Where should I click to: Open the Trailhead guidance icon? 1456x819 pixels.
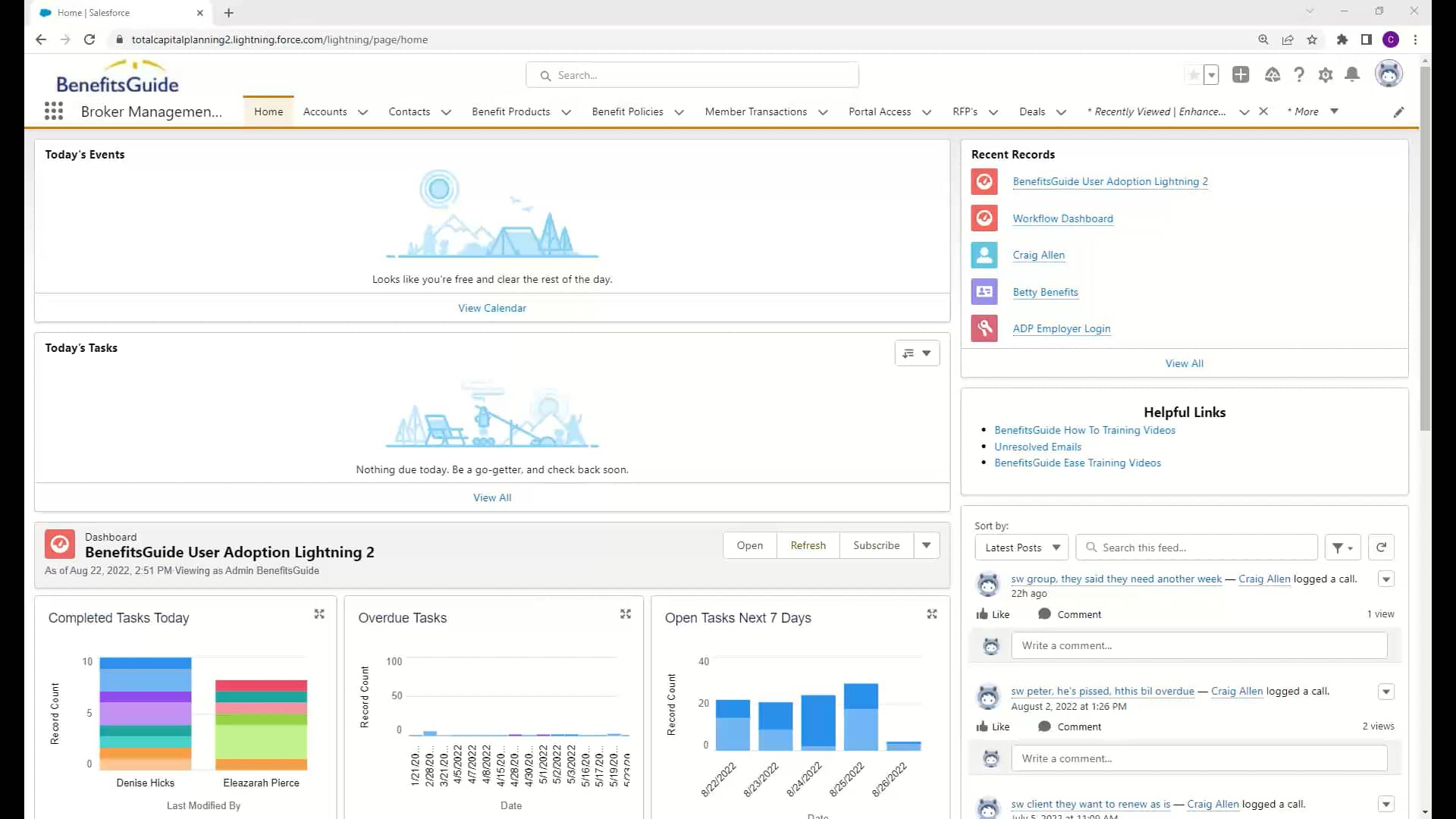pyautogui.click(x=1272, y=74)
